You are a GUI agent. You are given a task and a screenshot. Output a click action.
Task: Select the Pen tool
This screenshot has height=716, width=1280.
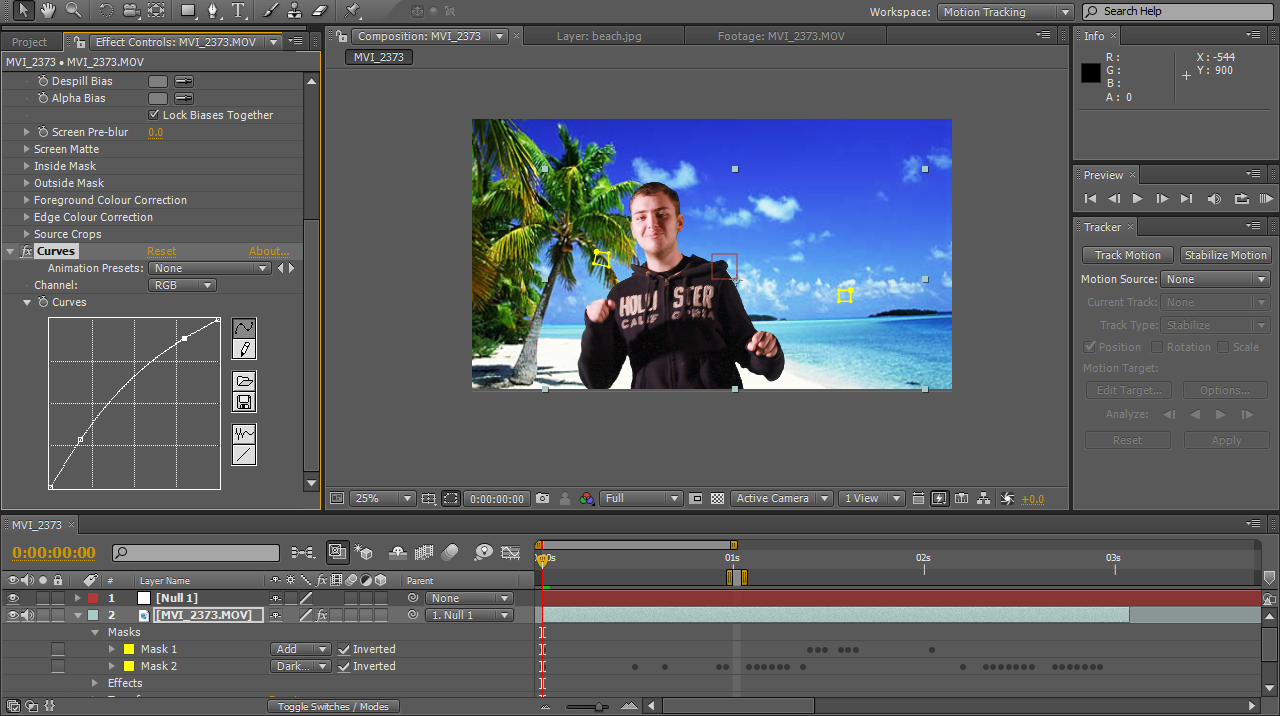pos(214,12)
